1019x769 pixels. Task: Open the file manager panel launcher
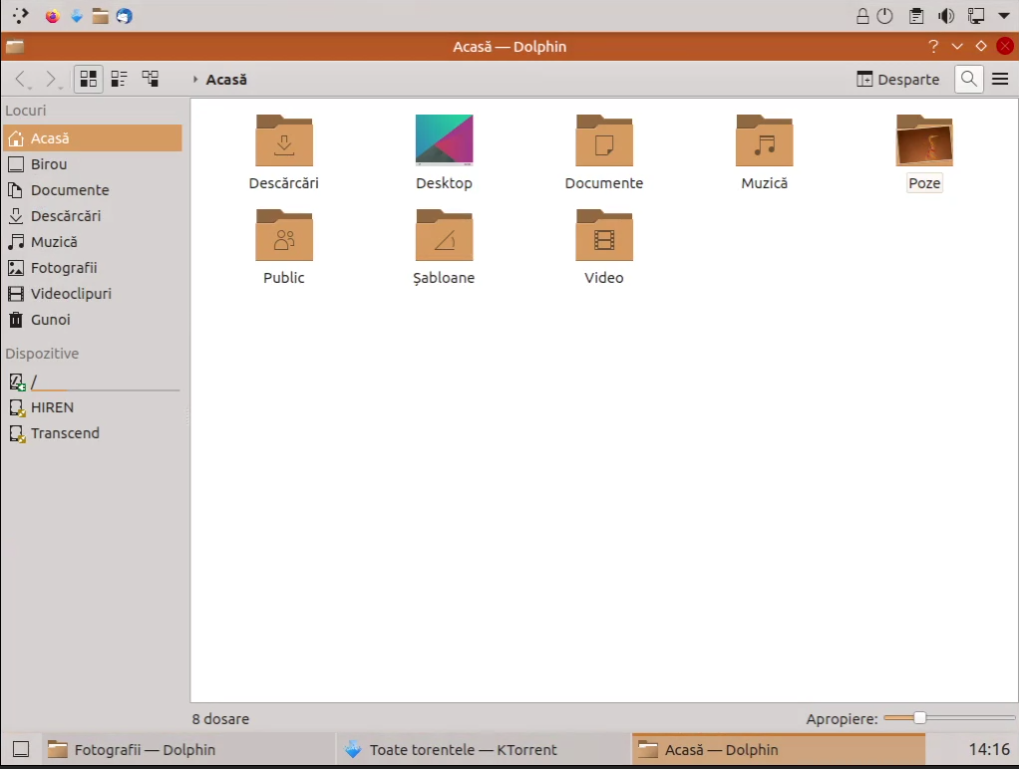(100, 16)
